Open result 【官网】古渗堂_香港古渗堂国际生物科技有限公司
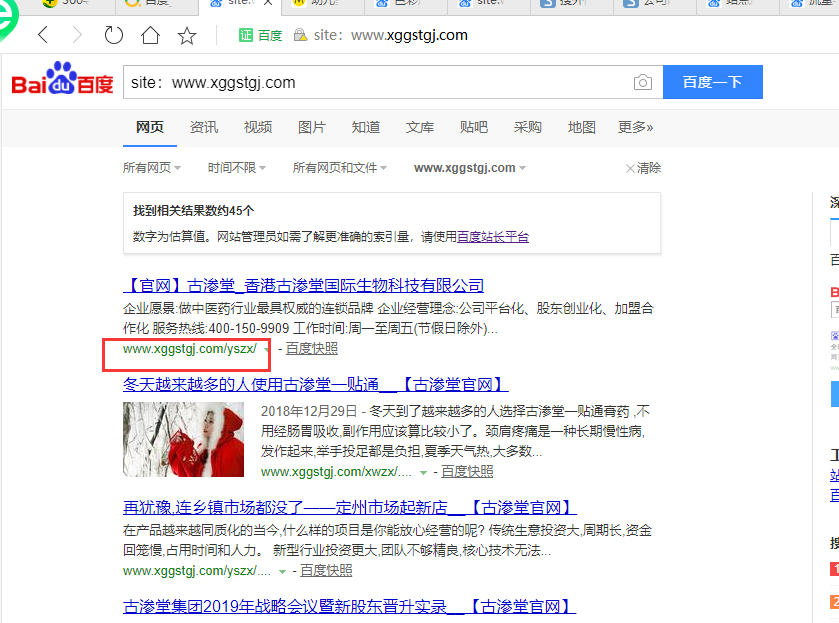The image size is (839, 623). pos(303,285)
